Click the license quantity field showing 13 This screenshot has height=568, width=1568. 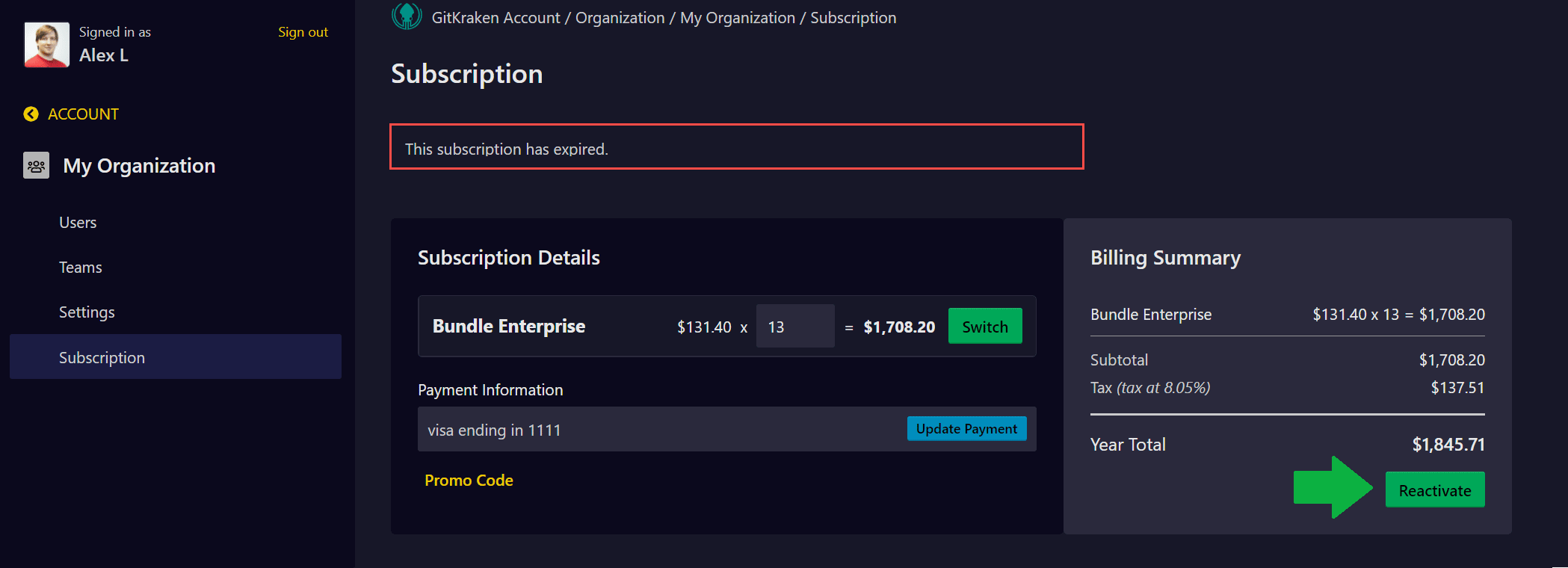[795, 326]
